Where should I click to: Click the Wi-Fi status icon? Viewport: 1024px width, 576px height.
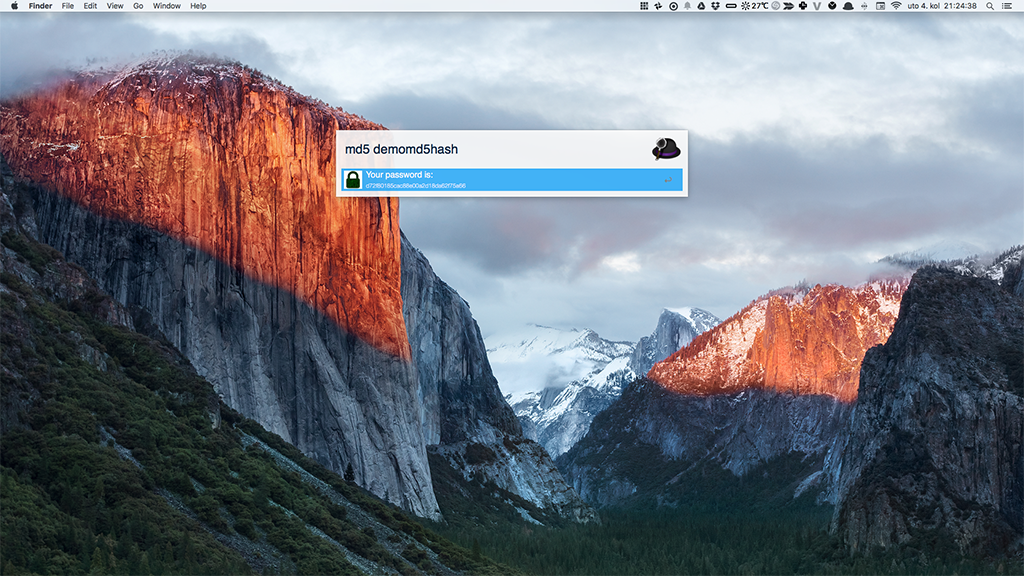(x=895, y=6)
